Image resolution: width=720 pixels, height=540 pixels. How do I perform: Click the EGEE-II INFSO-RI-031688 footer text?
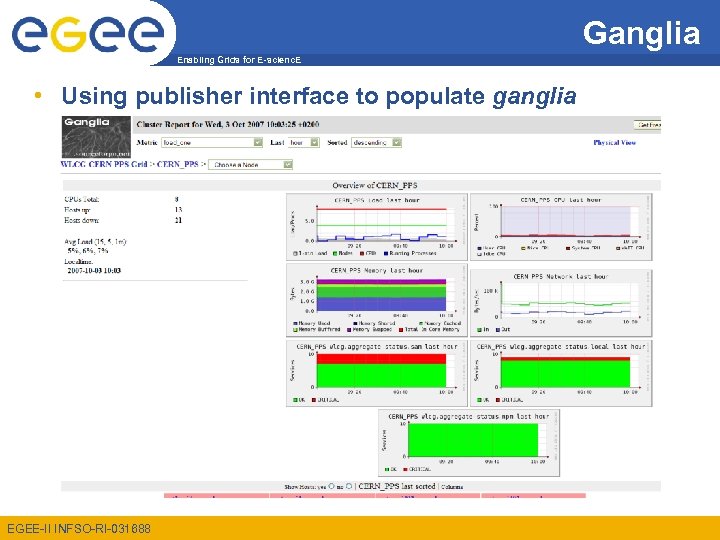(79, 529)
